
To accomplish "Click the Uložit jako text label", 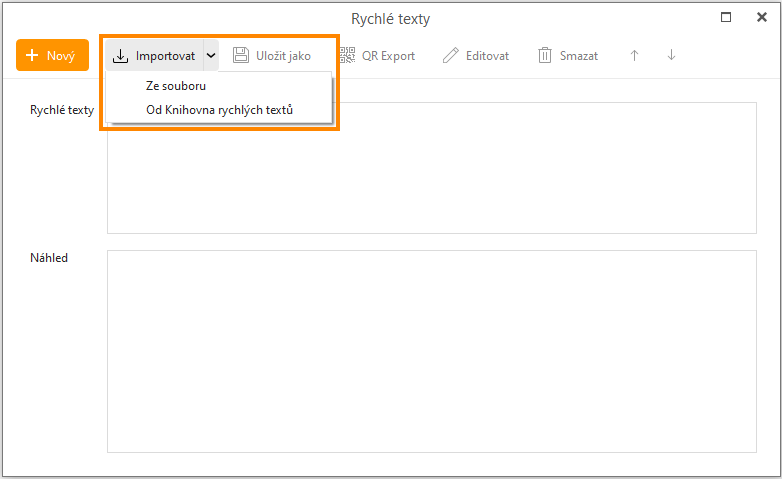I will pyautogui.click(x=285, y=56).
